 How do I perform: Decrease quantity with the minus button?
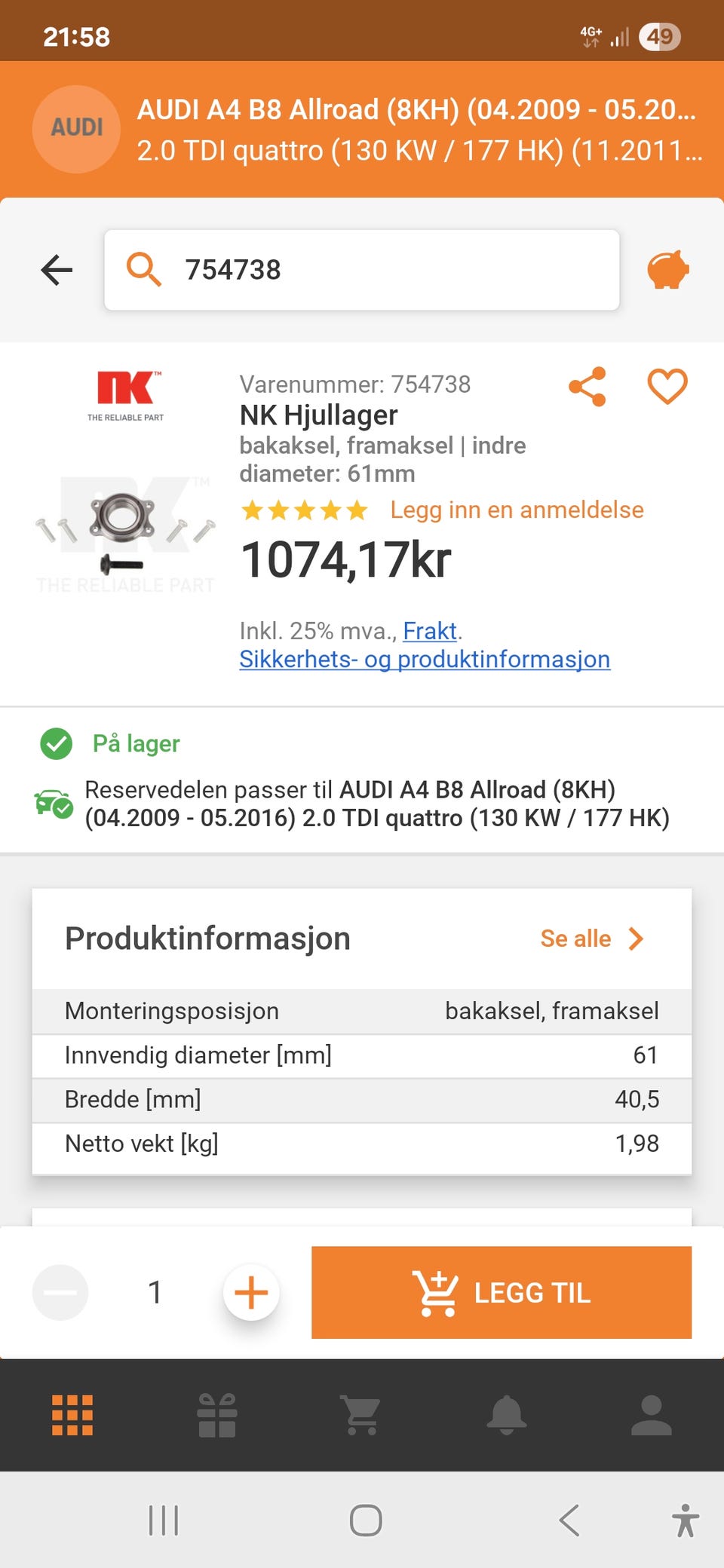coord(60,1292)
